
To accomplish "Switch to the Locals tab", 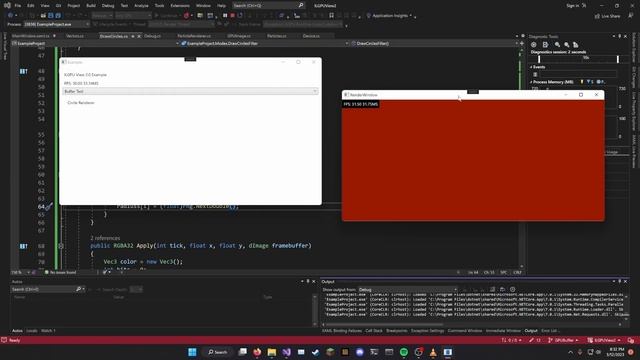I will click(31, 331).
